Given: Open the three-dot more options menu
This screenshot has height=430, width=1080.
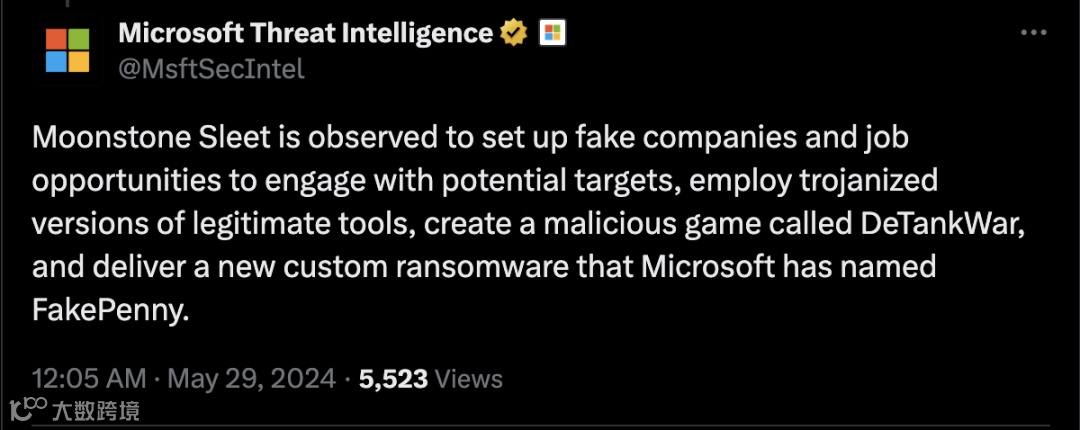Looking at the screenshot, I should click(1033, 32).
